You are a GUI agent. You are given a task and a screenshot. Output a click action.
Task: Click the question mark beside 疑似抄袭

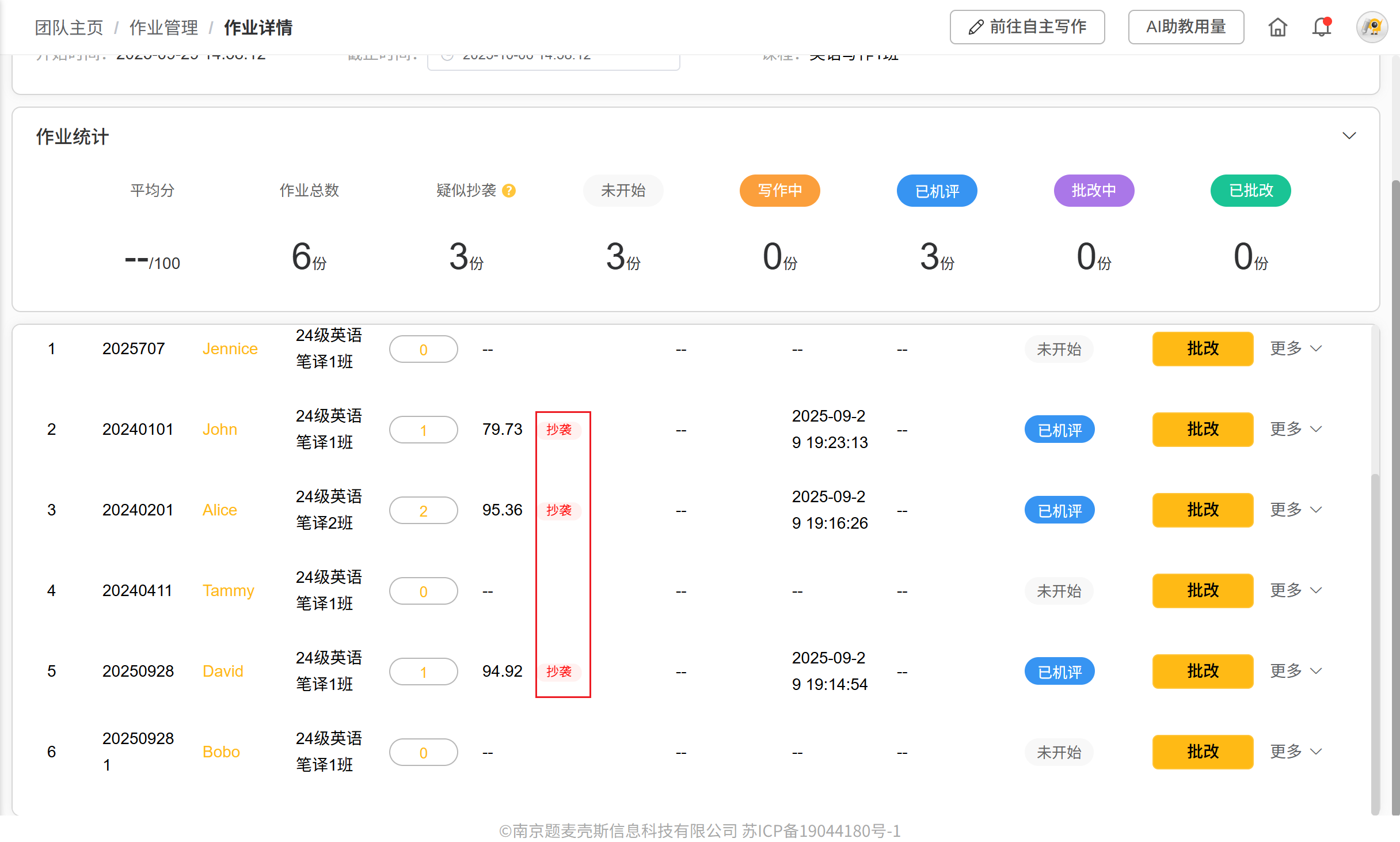(509, 191)
